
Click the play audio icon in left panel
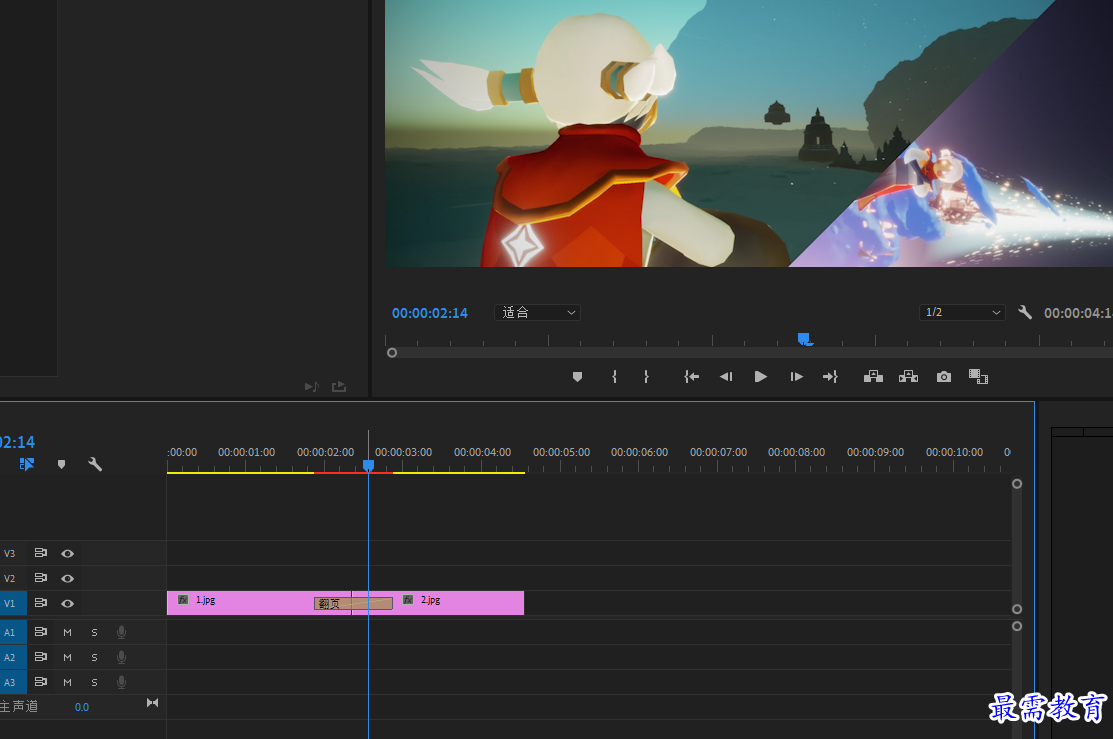tap(312, 386)
